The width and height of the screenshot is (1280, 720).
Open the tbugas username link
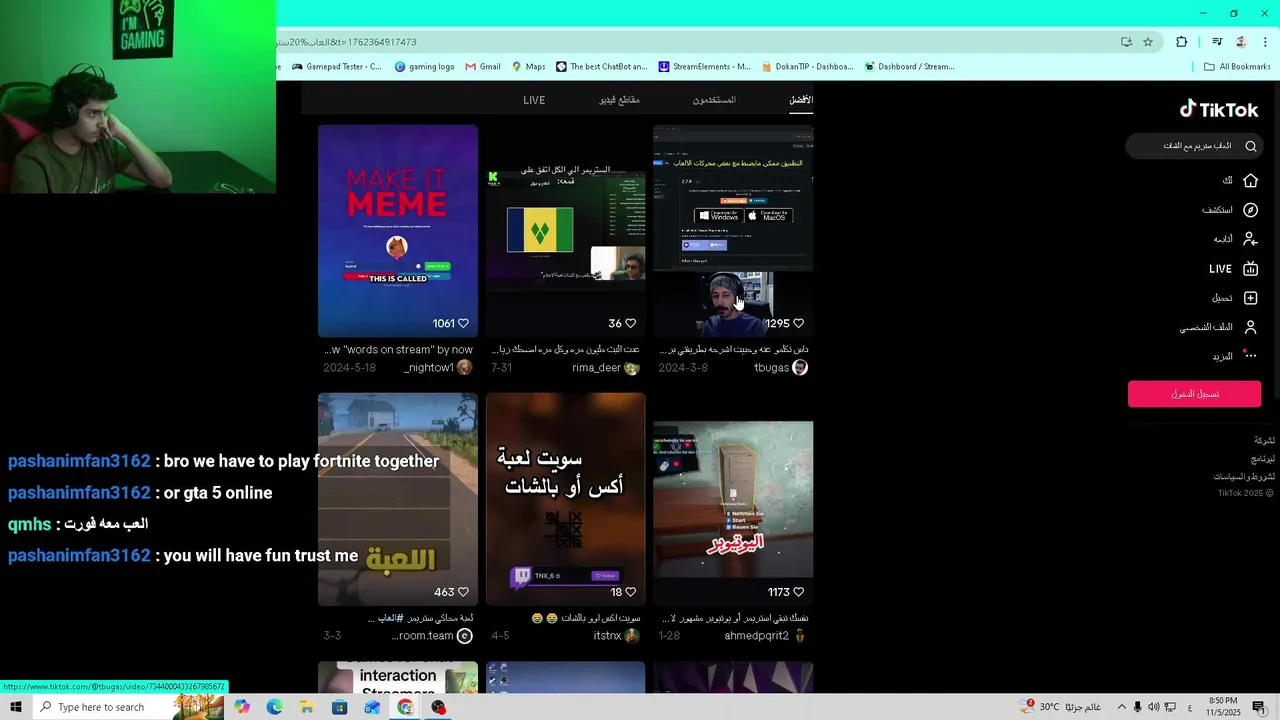(x=771, y=368)
